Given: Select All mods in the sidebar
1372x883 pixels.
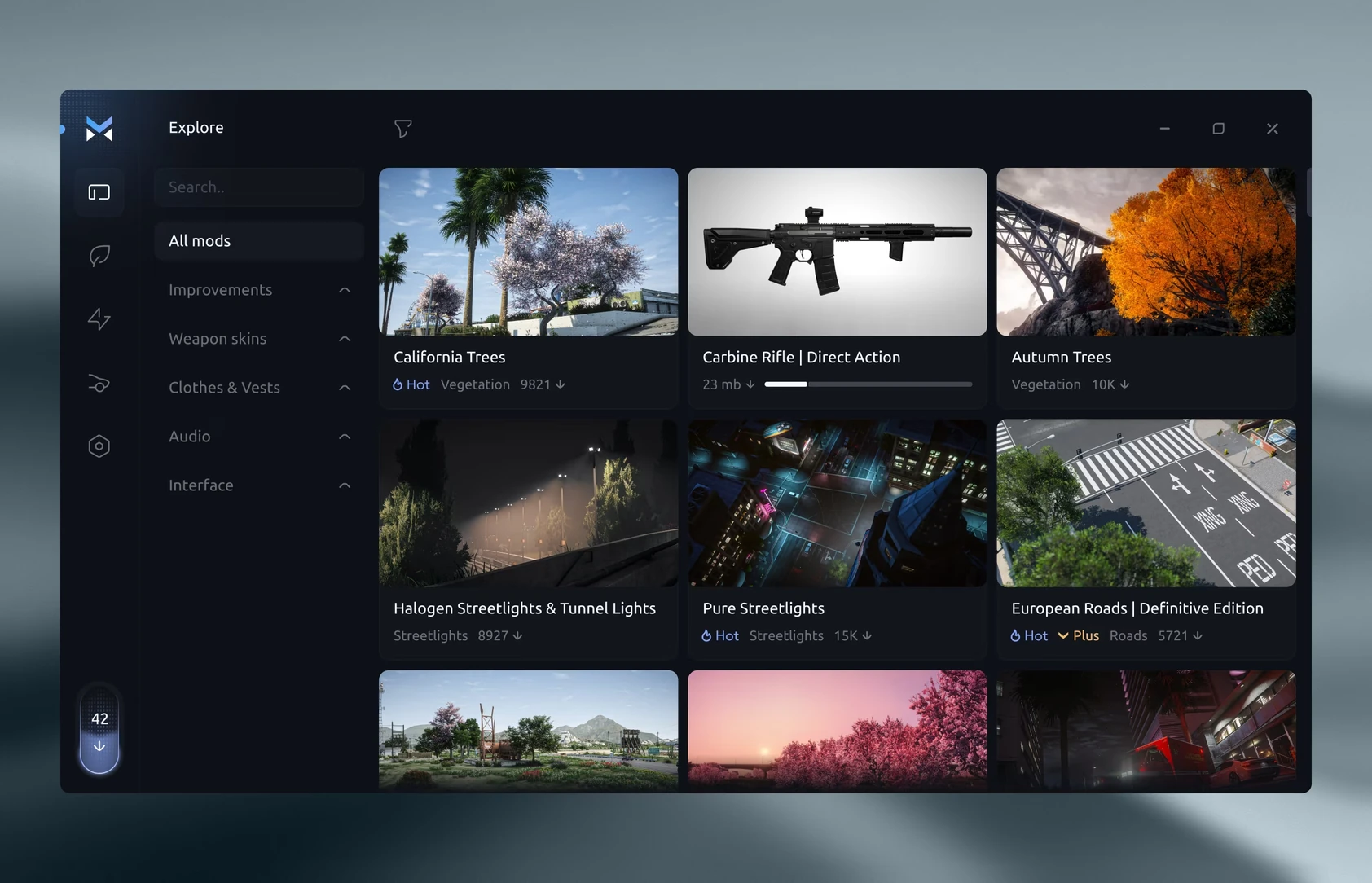Looking at the screenshot, I should coord(259,241).
